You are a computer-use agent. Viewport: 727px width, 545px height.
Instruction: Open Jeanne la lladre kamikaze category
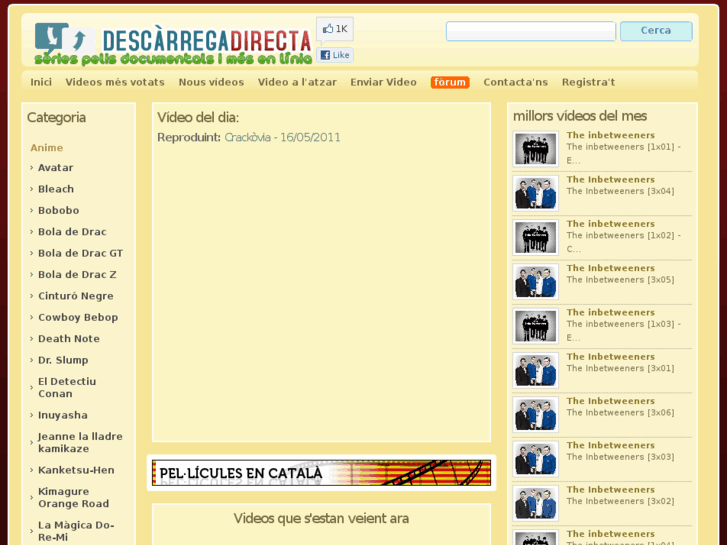point(80,442)
